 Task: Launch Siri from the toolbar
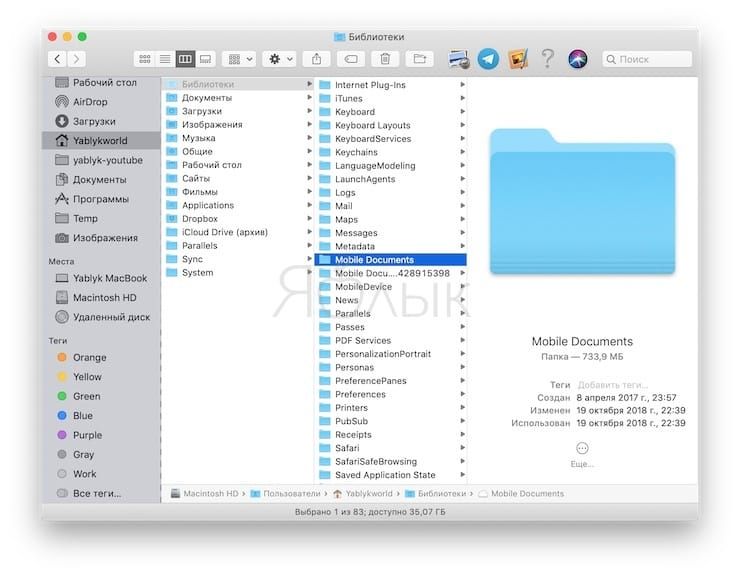577,59
